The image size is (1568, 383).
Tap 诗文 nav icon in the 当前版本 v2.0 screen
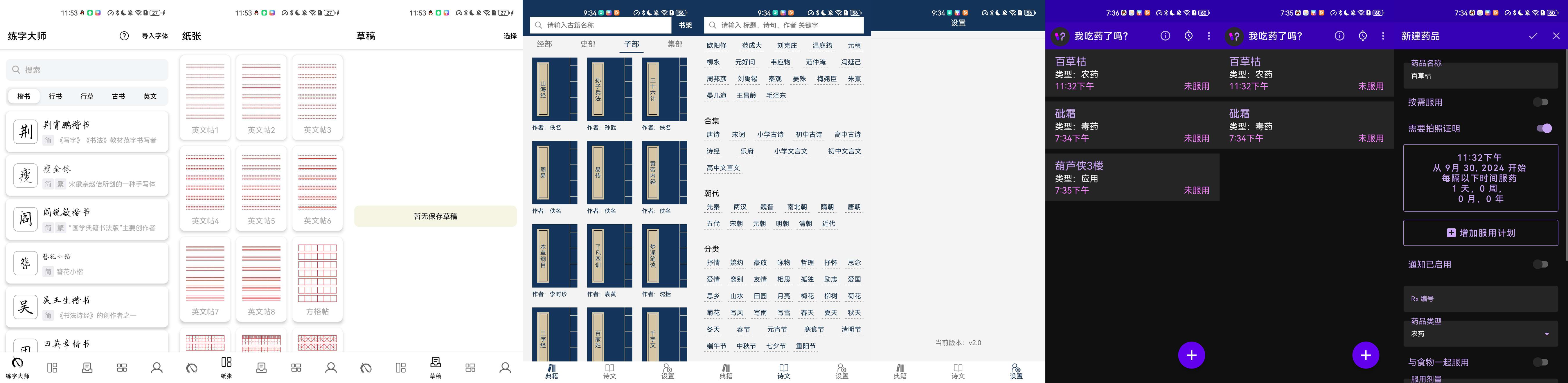[x=958, y=371]
